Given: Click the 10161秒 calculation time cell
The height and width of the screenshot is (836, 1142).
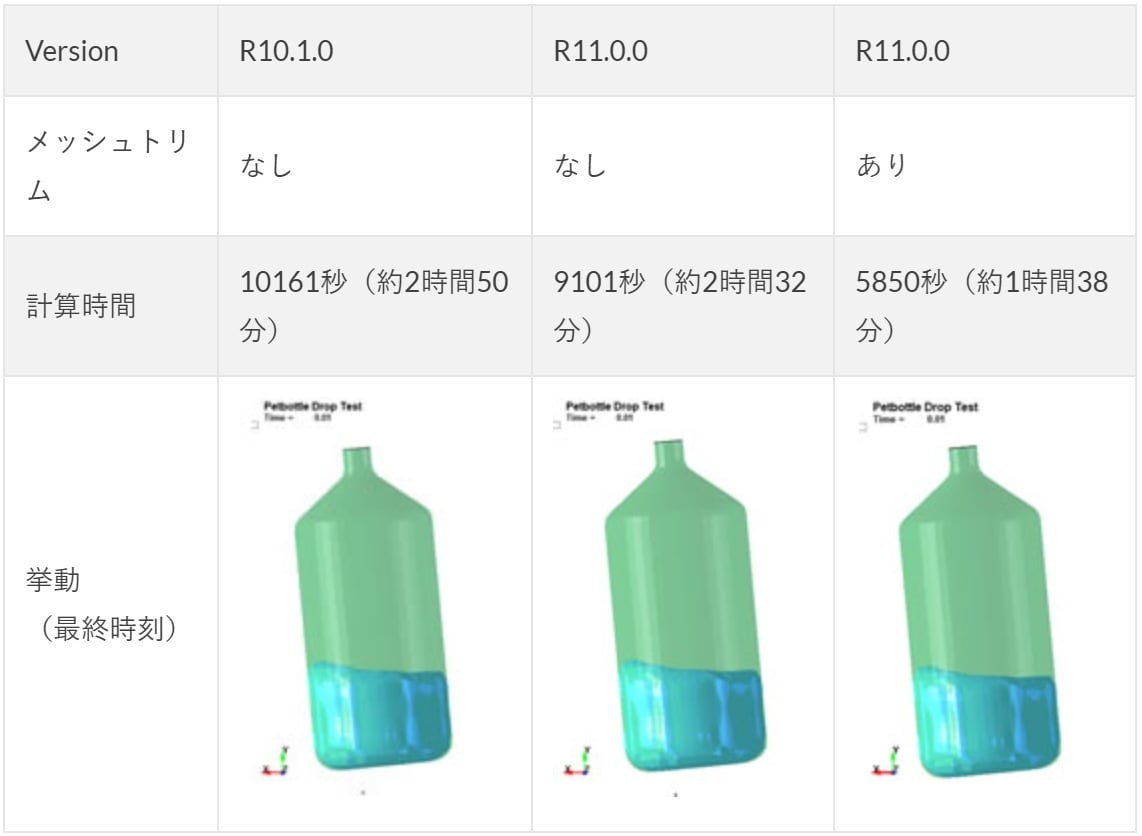Looking at the screenshot, I should point(375,306).
